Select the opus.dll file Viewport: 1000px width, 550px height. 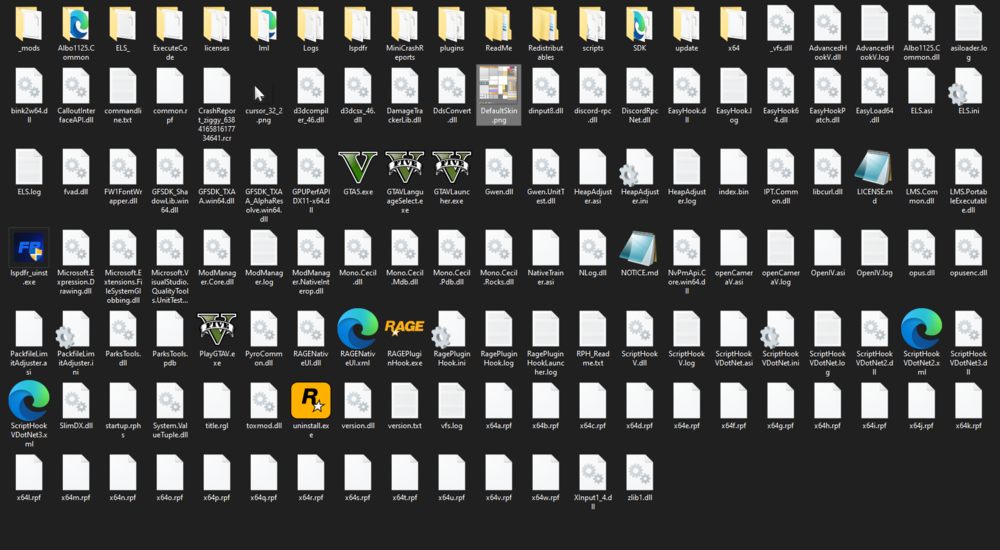pyautogui.click(x=921, y=248)
